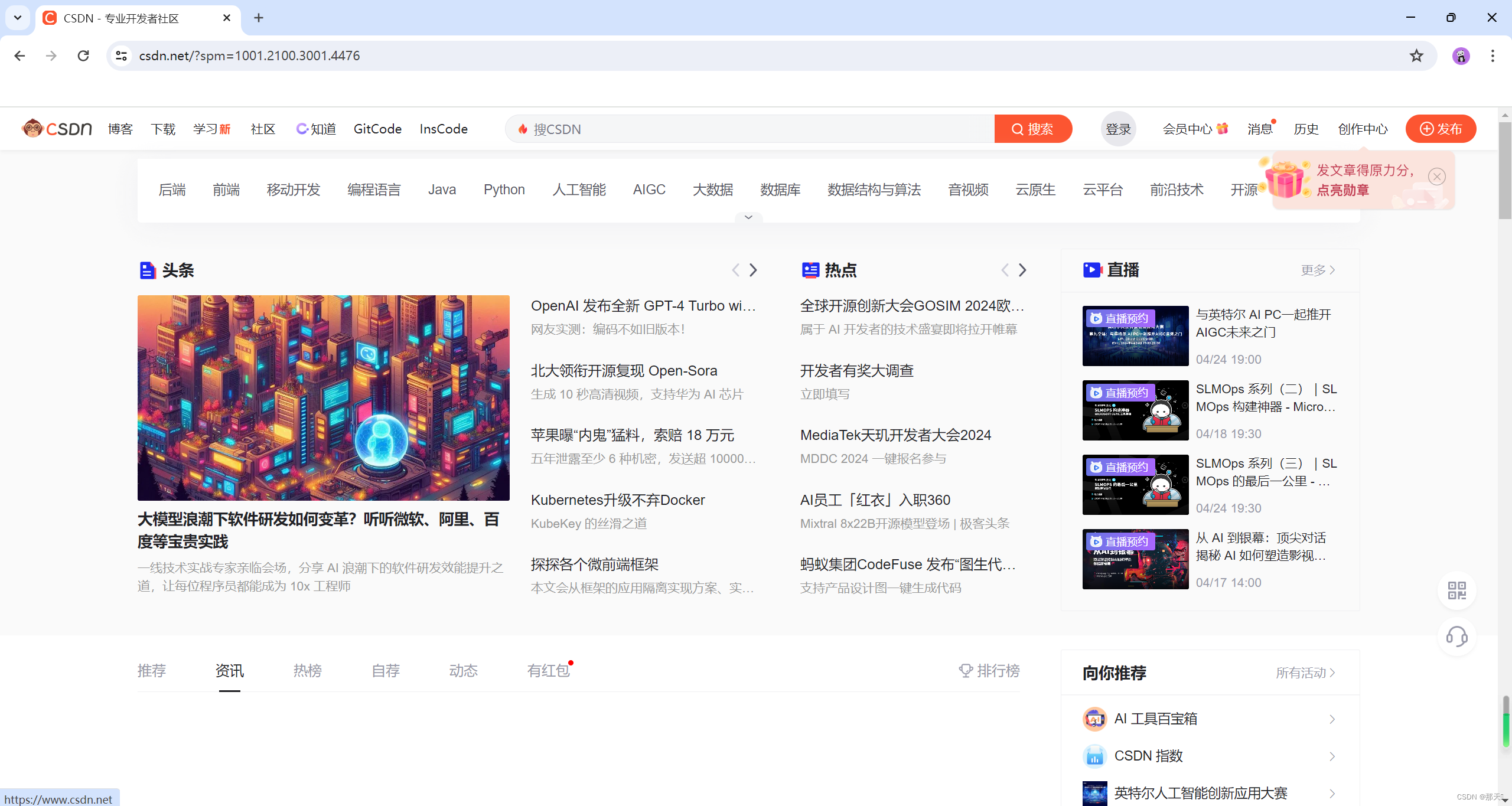Open InsCode in top navigation
The width and height of the screenshot is (1512, 806).
click(444, 129)
